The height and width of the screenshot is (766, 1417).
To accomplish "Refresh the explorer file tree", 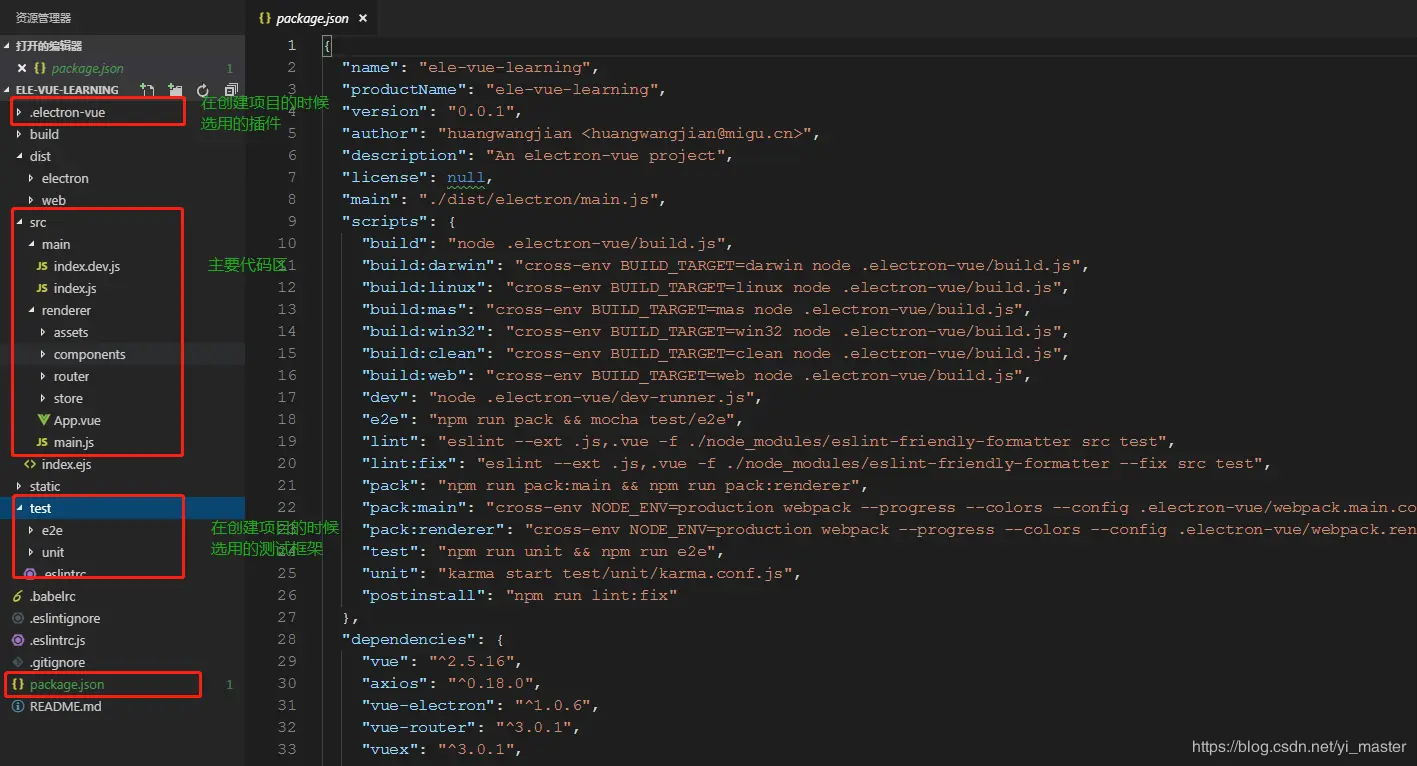I will (x=203, y=90).
